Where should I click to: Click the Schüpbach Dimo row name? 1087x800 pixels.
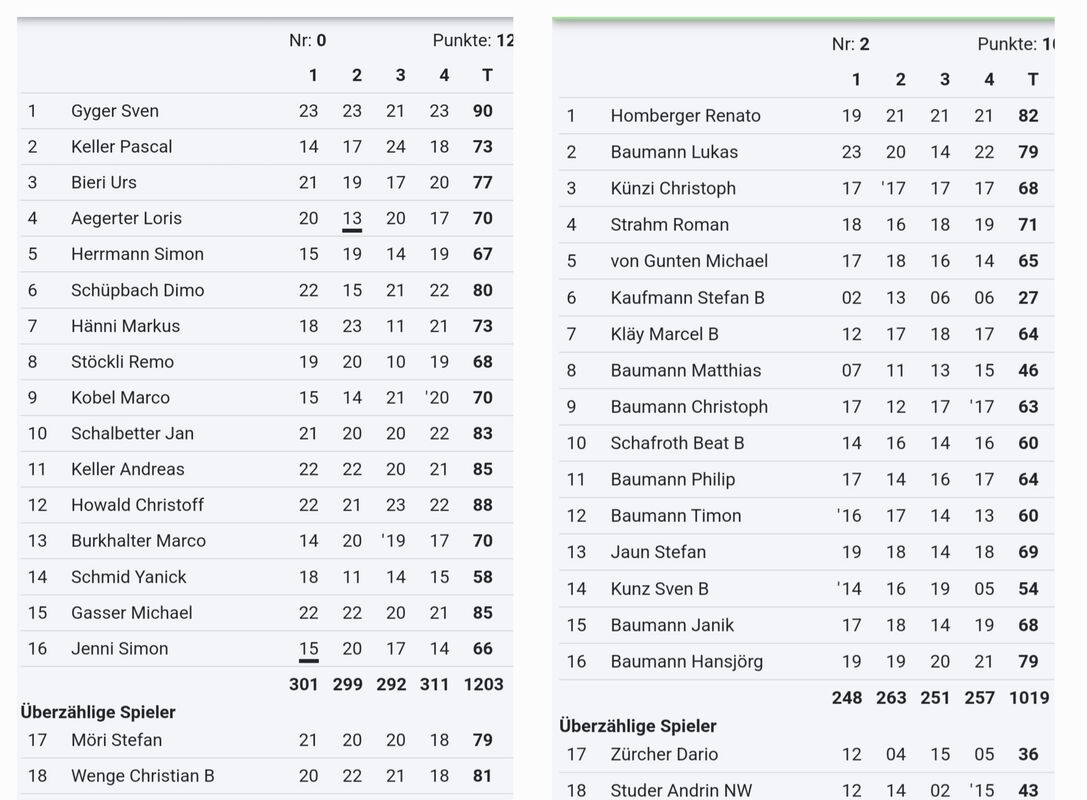point(137,290)
